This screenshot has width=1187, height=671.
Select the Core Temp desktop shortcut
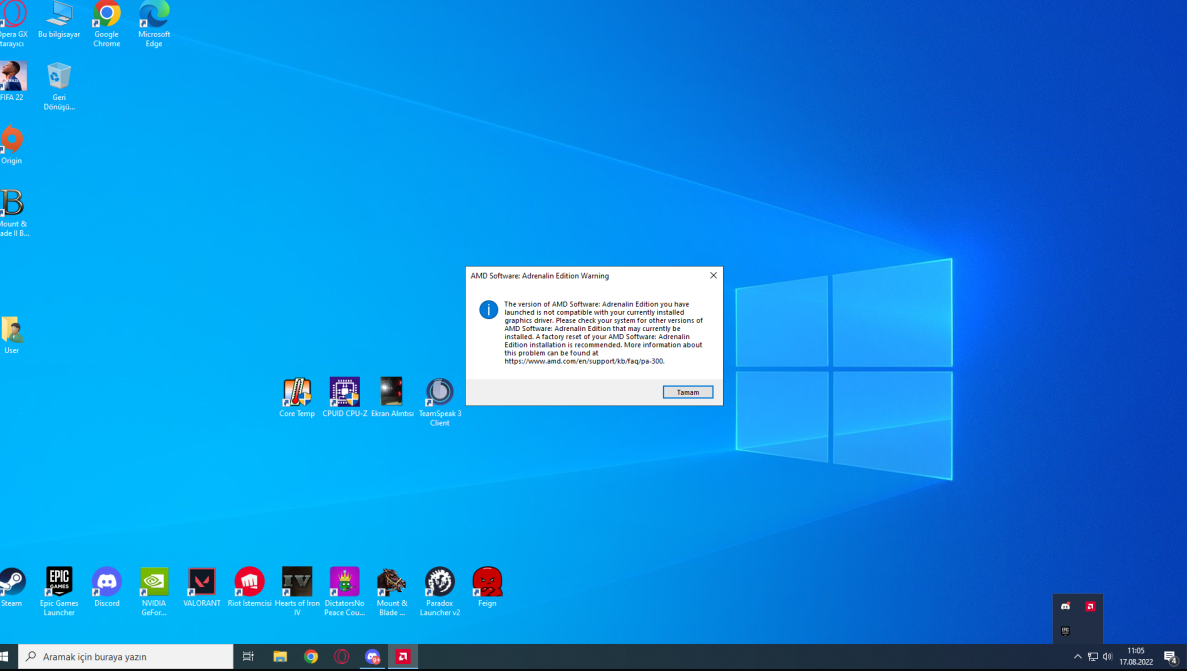(x=297, y=392)
